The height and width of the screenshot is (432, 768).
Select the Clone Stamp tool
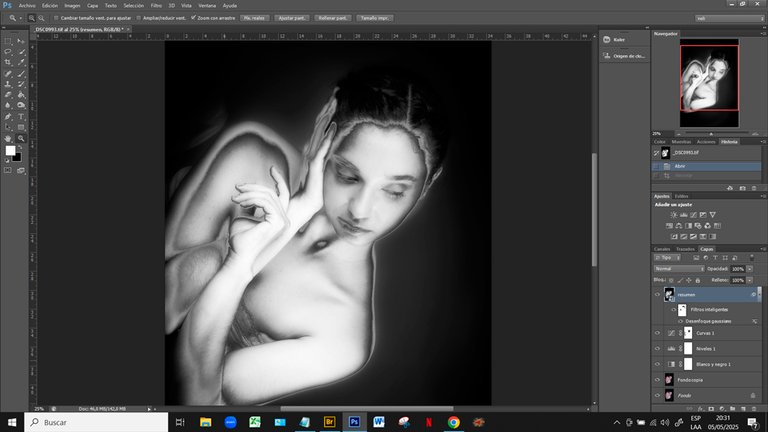(x=8, y=84)
